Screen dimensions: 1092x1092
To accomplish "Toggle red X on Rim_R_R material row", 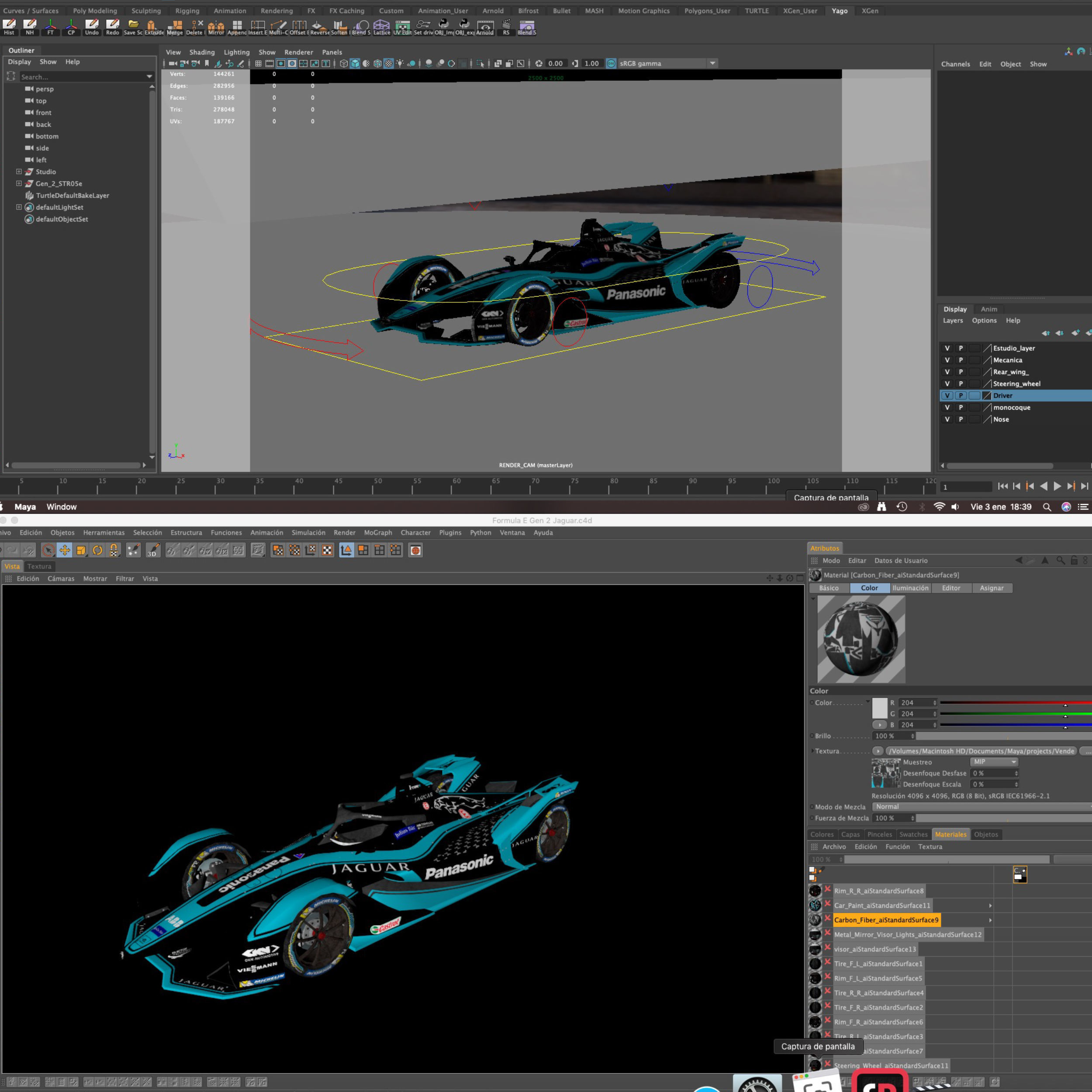I will pyautogui.click(x=827, y=890).
